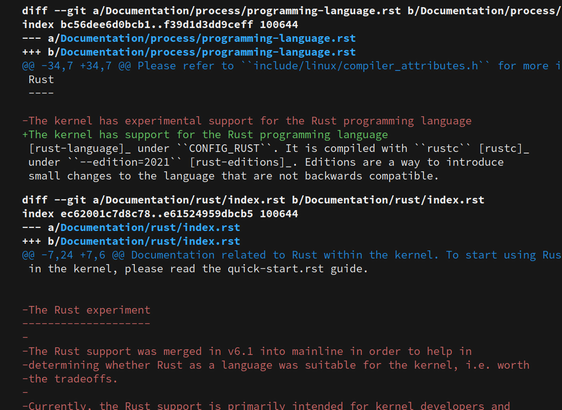Image resolution: width=562 pixels, height=410 pixels.
Task: Click line 'small changes to the language'
Action: 233,176
